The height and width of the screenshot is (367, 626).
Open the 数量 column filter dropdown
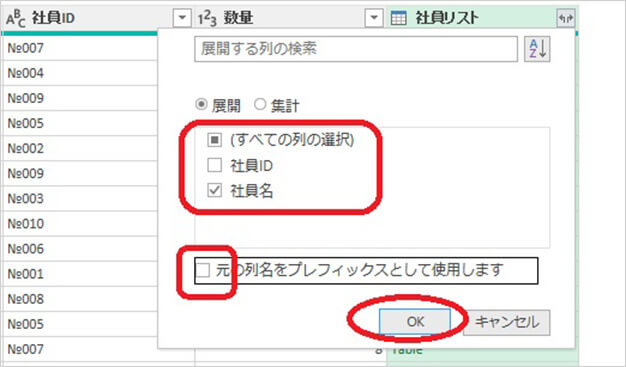374,18
